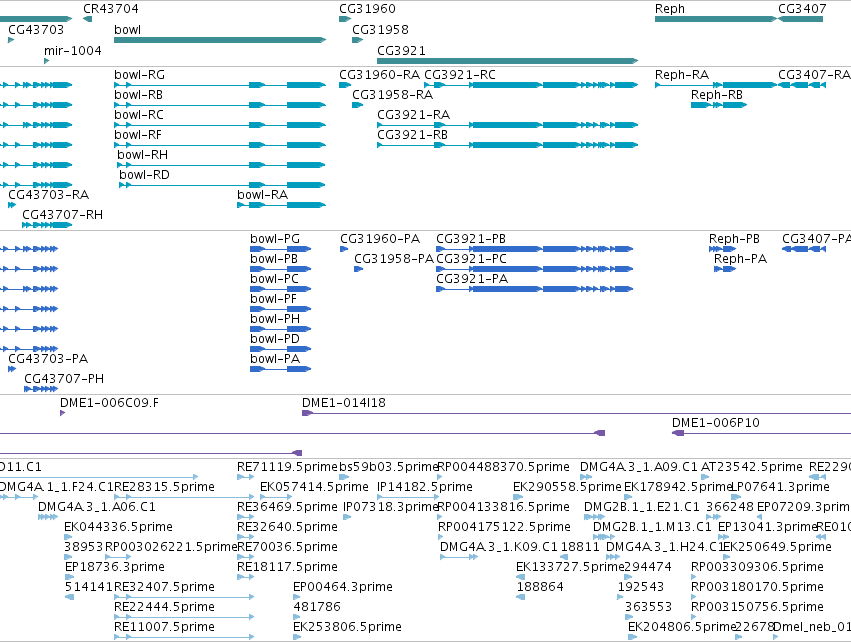The height and width of the screenshot is (642, 851).
Task: Select the CG3921 gene bar
Action: tap(507, 61)
